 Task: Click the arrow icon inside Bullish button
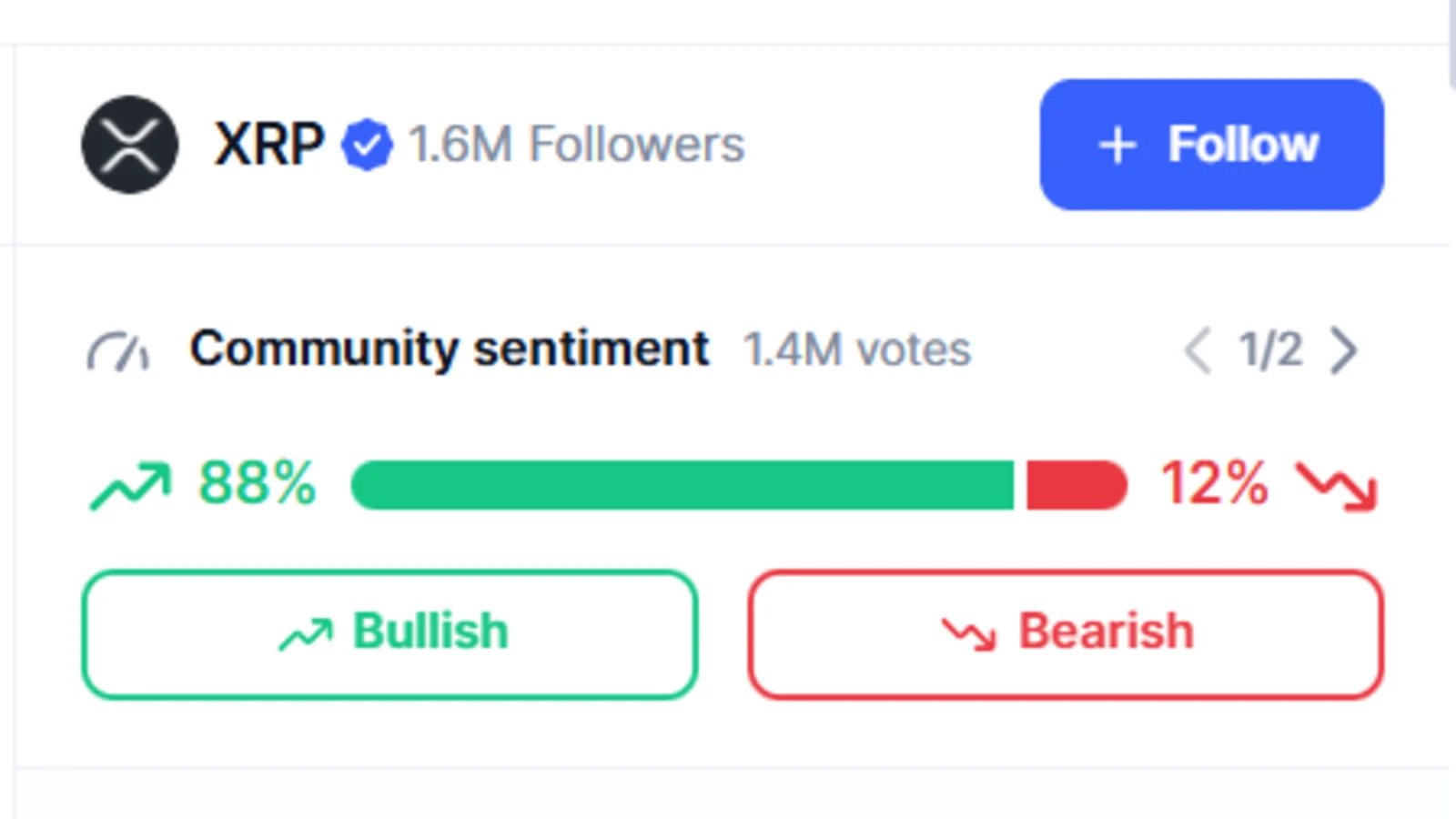pyautogui.click(x=306, y=634)
